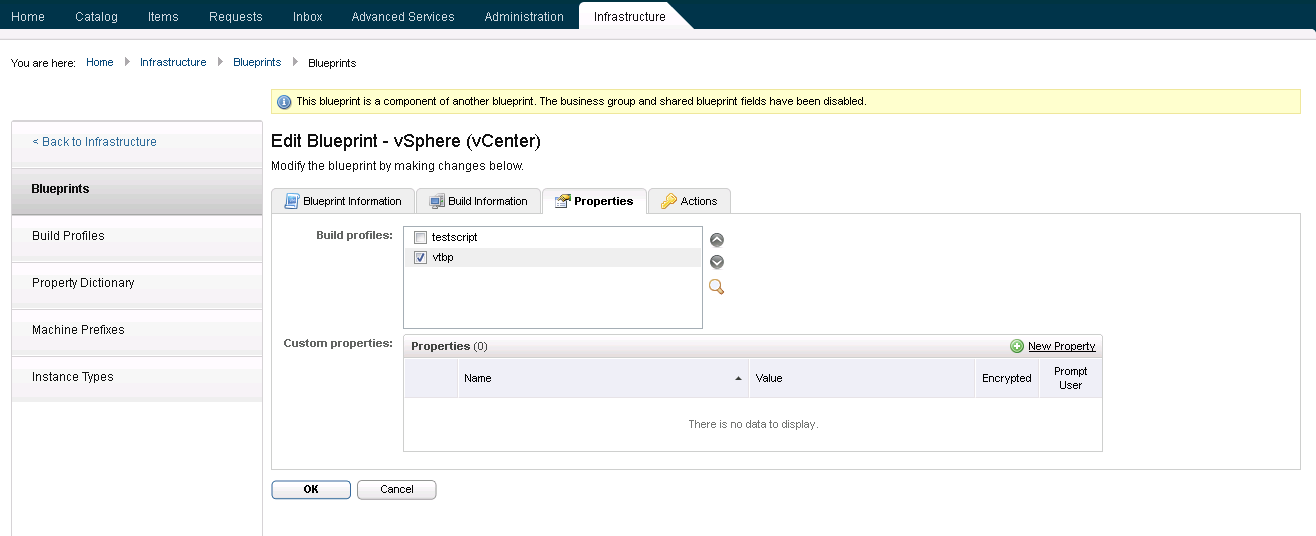This screenshot has height=536, width=1316.
Task: Open the Requests top tab
Action: pyautogui.click(x=236, y=16)
